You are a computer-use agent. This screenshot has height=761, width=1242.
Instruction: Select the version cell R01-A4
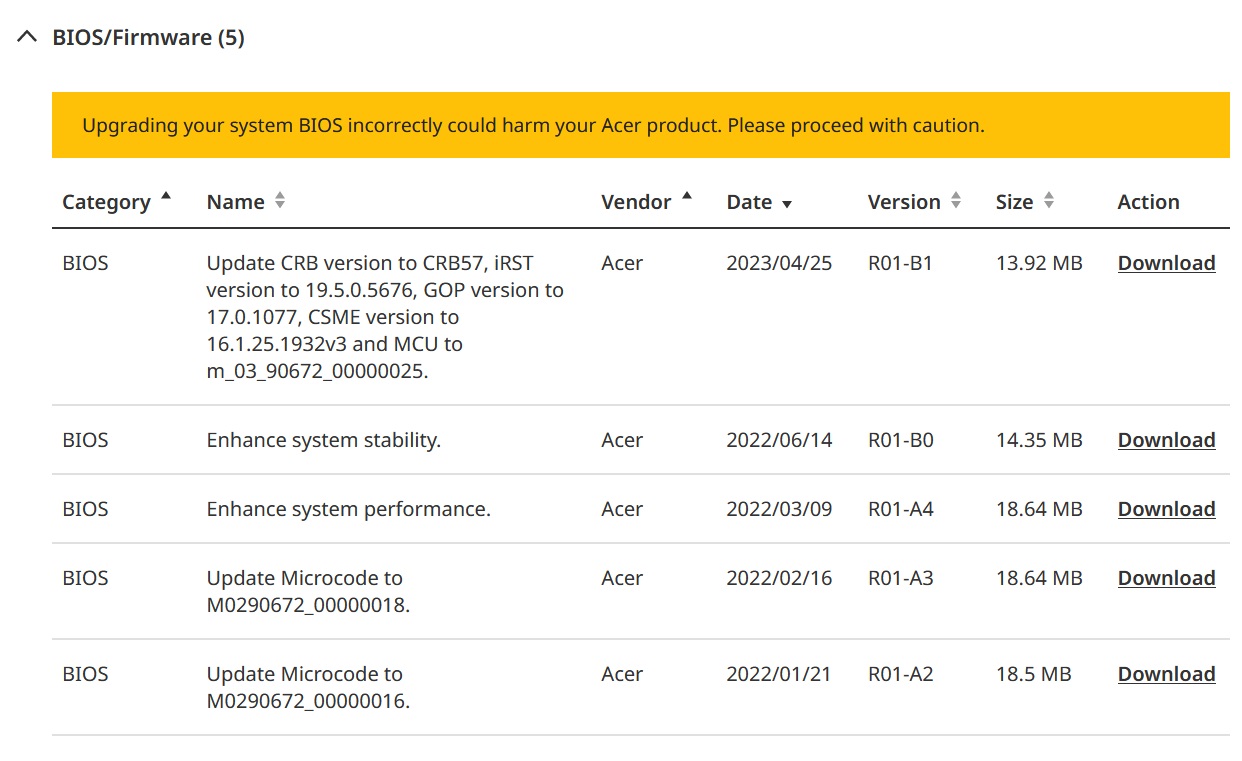[x=901, y=509]
